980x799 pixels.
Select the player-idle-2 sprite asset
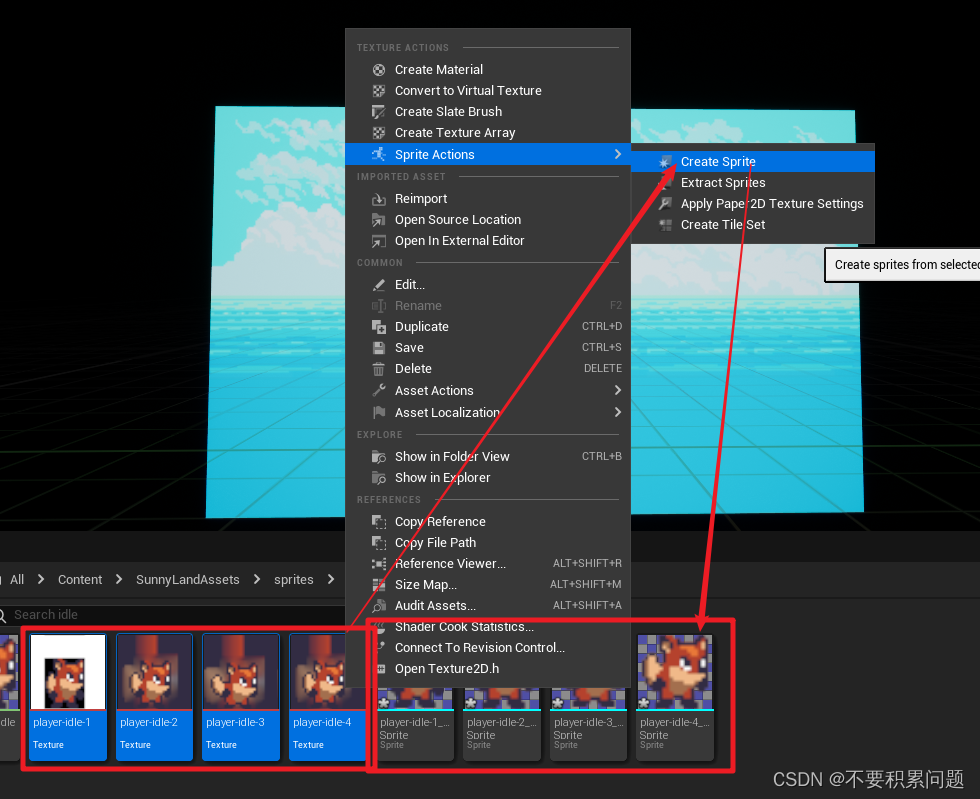tap(501, 724)
